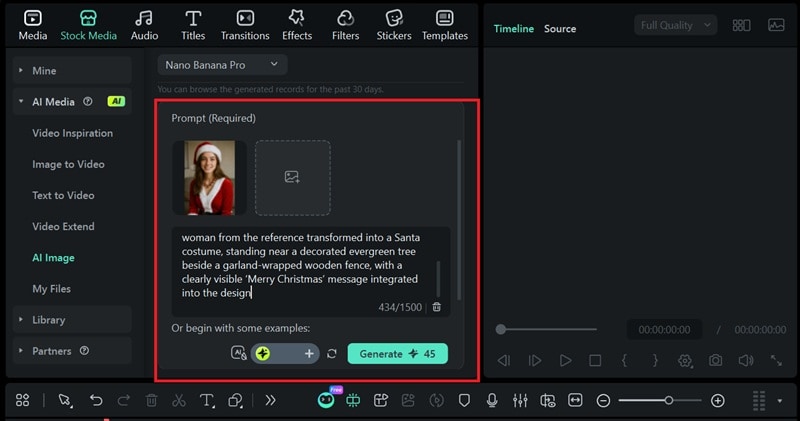Viewport: 800px width, 421px height.
Task: Click the Generate 45 button
Action: coord(397,354)
